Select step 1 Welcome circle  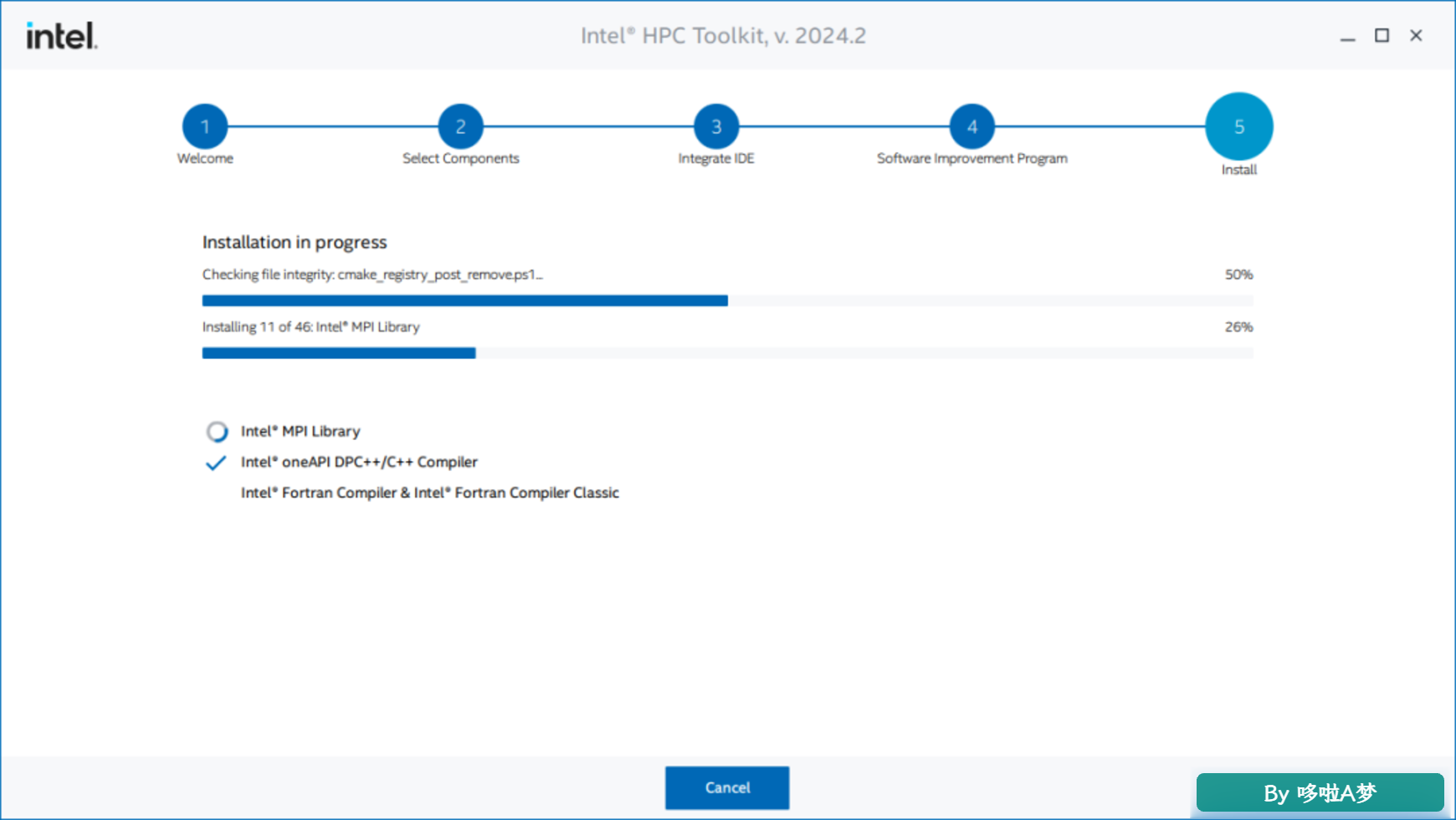(205, 126)
